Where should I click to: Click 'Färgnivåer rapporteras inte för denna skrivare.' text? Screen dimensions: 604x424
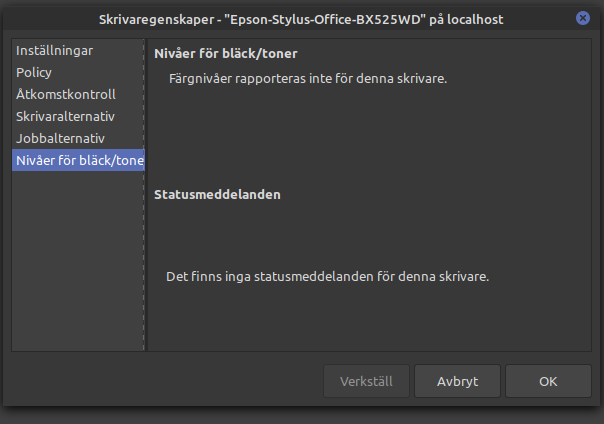click(x=308, y=79)
